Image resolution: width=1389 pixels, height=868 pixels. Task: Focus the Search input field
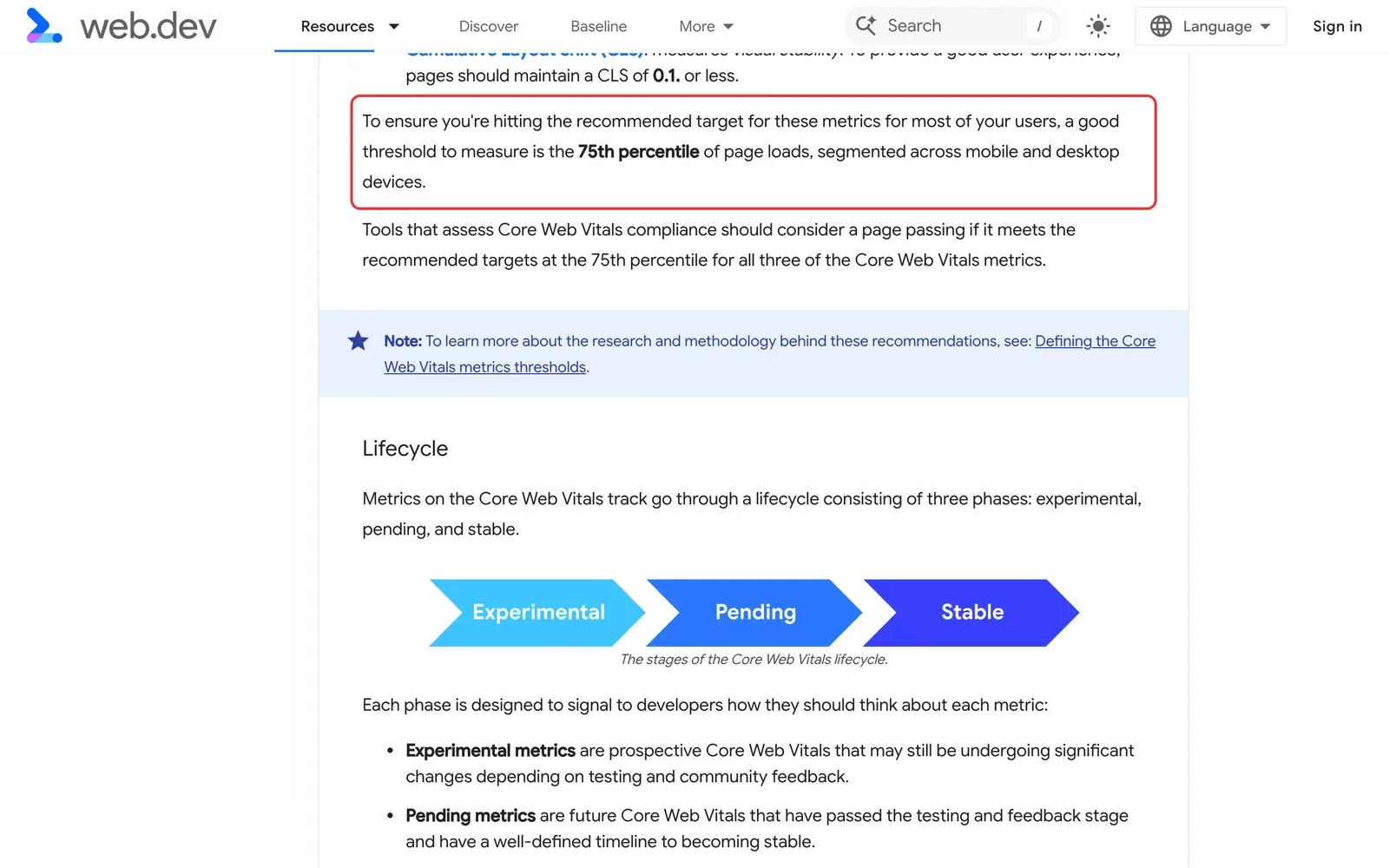pyautogui.click(x=952, y=26)
